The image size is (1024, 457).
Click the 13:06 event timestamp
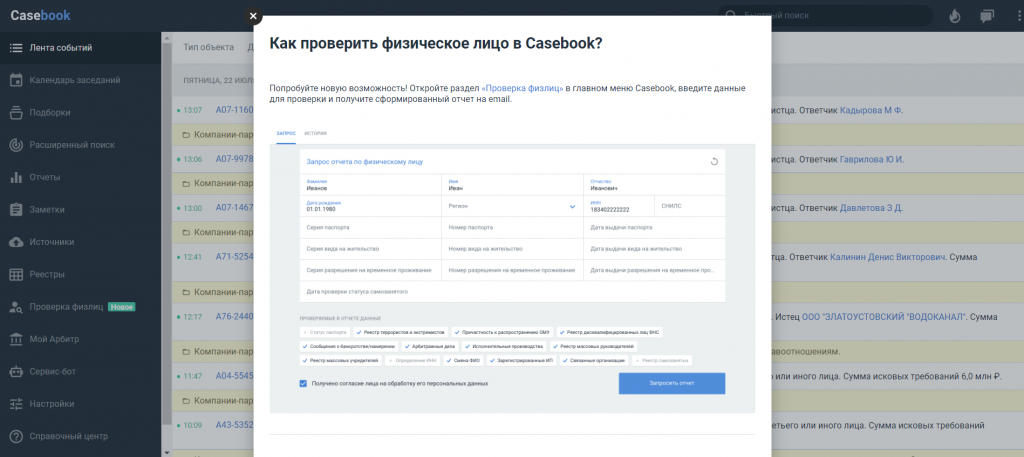(193, 159)
